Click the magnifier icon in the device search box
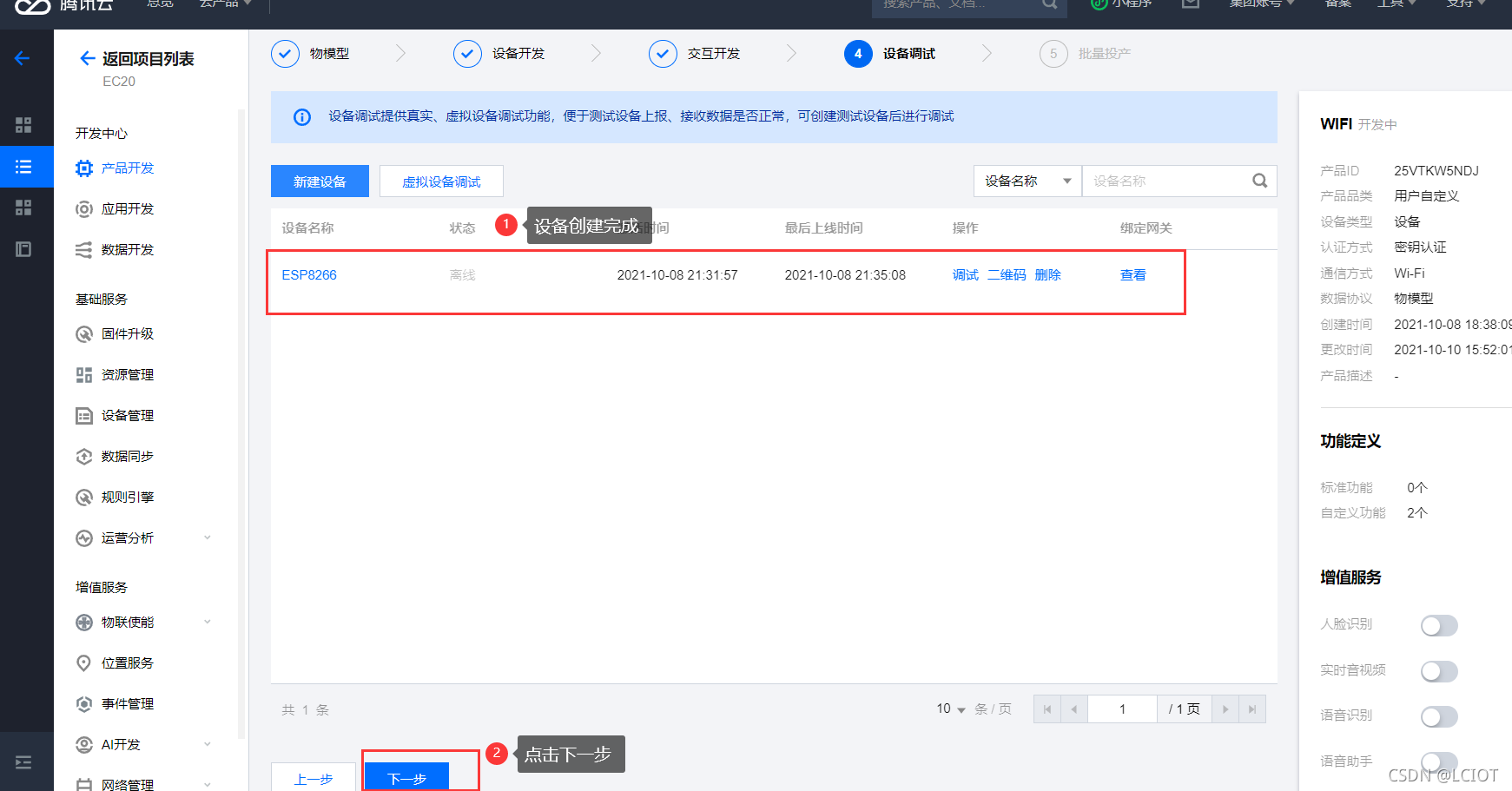 1259,181
